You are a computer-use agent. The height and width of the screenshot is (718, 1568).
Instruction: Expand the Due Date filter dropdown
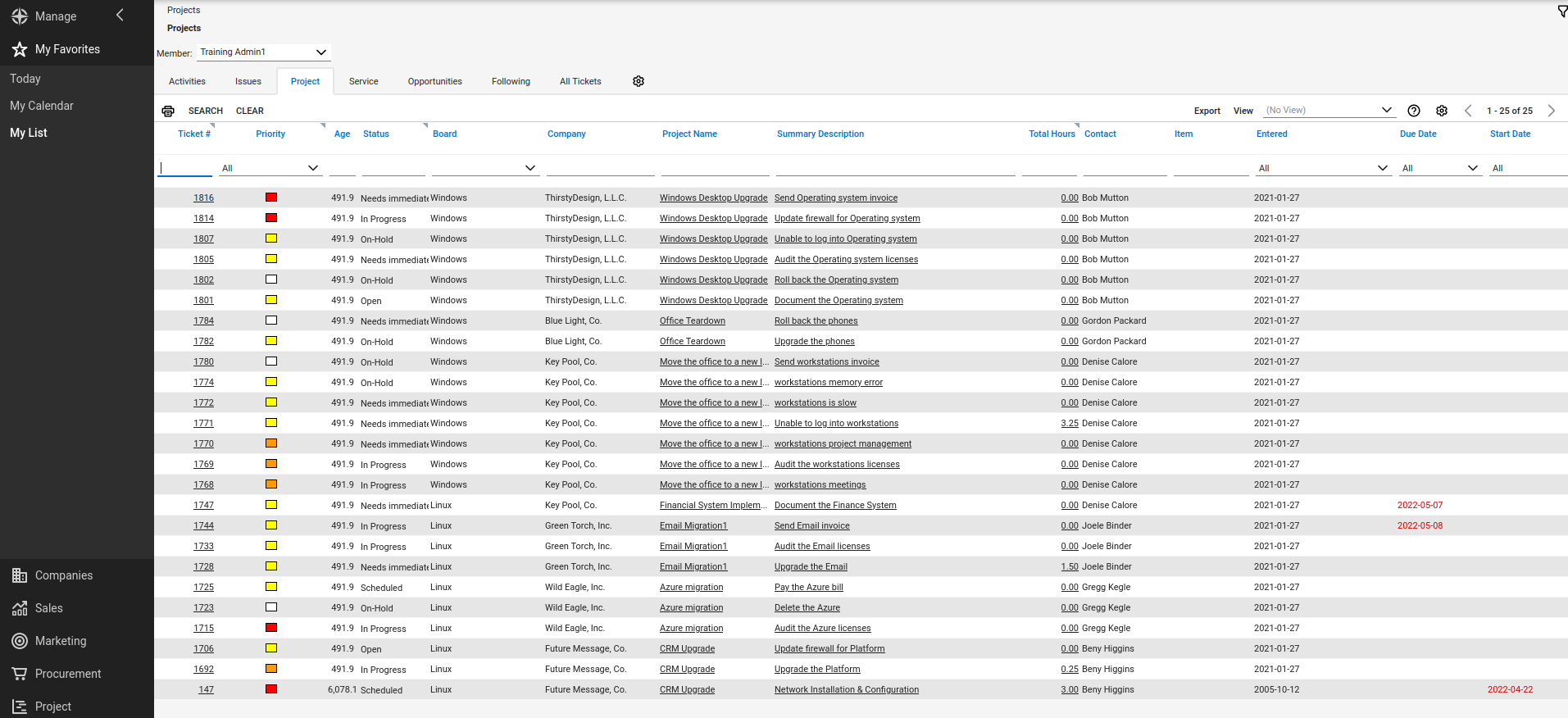tap(1473, 168)
